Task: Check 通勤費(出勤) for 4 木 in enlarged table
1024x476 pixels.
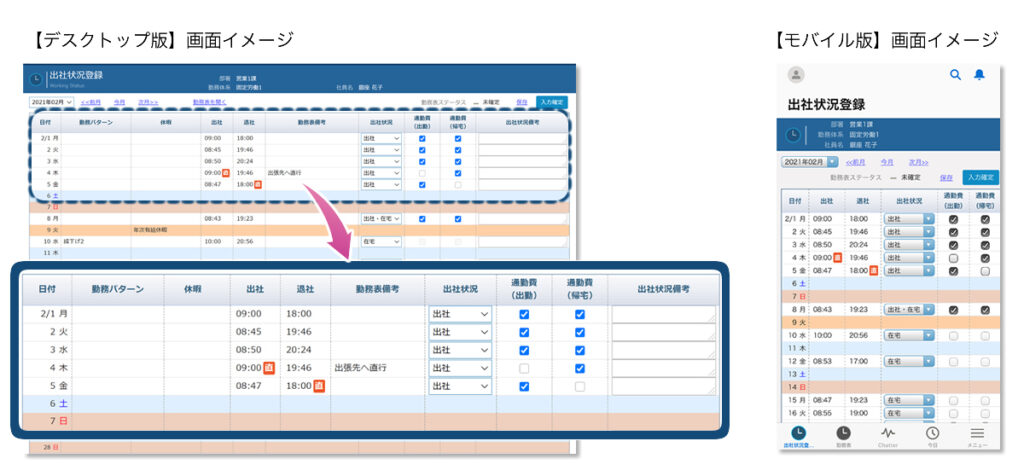Action: (x=524, y=368)
